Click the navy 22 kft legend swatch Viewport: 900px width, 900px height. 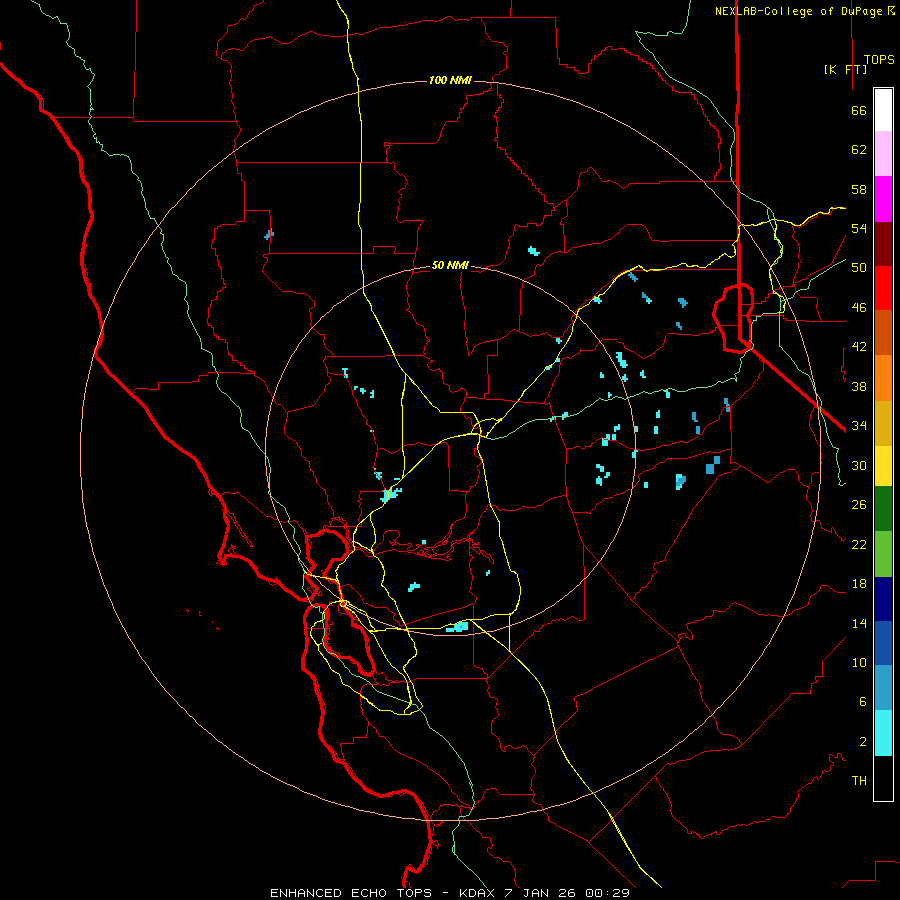click(x=883, y=599)
